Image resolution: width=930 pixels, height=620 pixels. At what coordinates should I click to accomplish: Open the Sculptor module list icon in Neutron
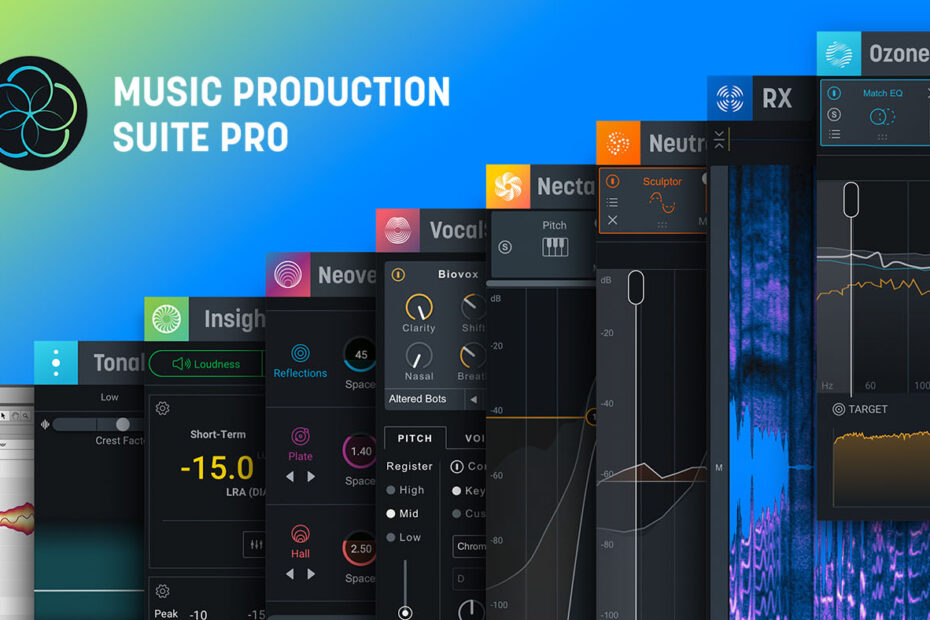tap(612, 202)
